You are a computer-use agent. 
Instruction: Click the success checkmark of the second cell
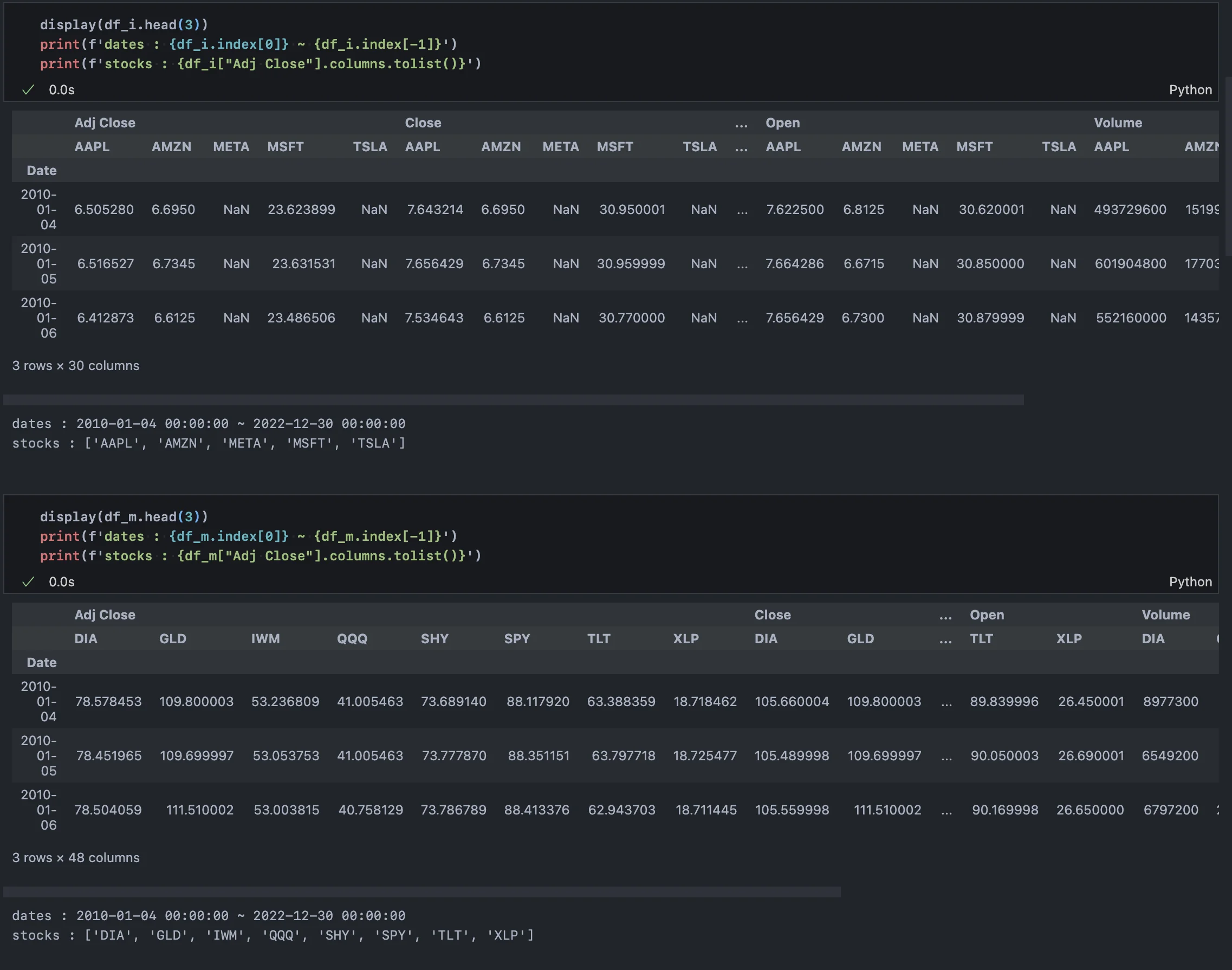28,581
